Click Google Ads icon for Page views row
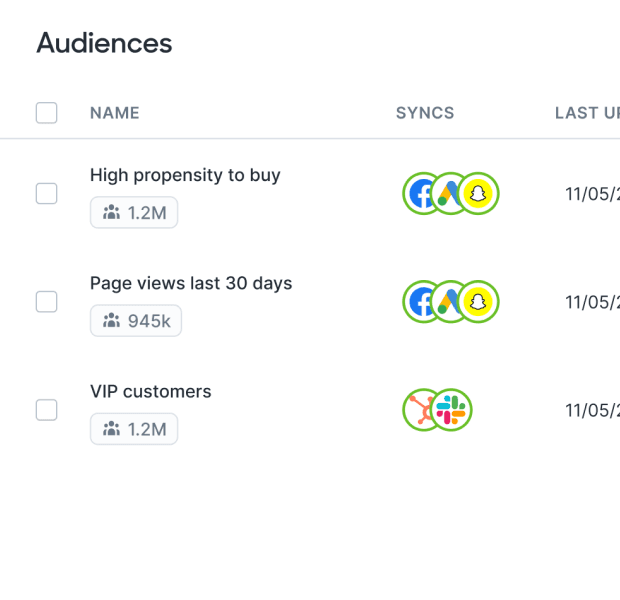The height and width of the screenshot is (600, 620). tap(450, 302)
